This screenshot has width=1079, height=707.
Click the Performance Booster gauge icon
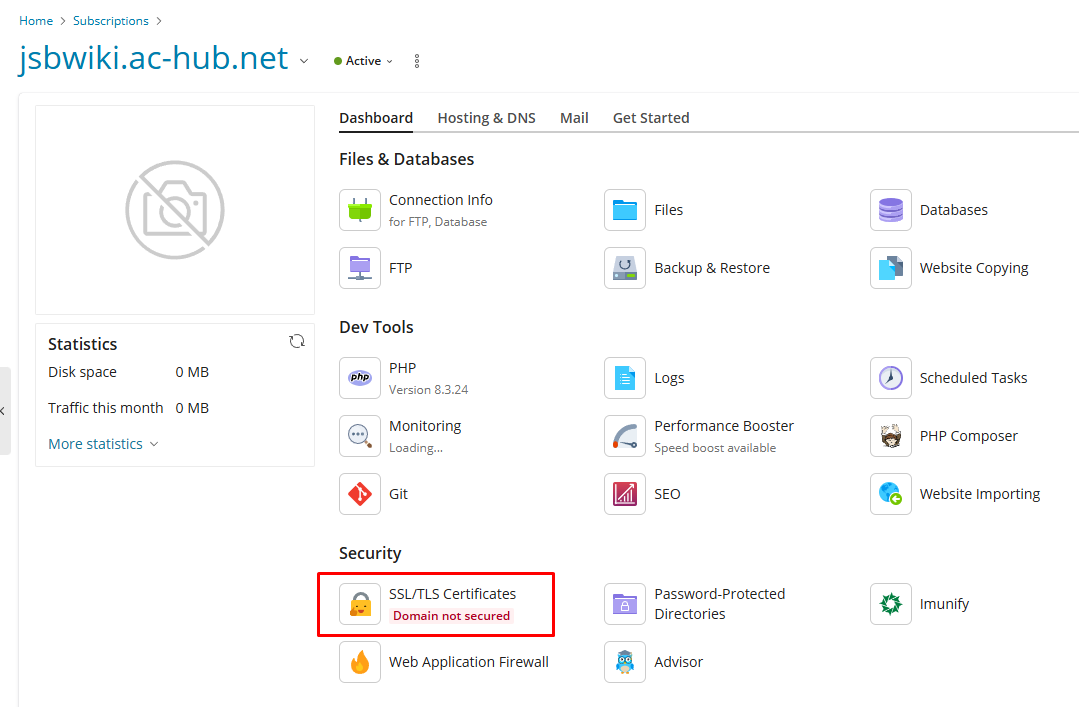point(625,436)
